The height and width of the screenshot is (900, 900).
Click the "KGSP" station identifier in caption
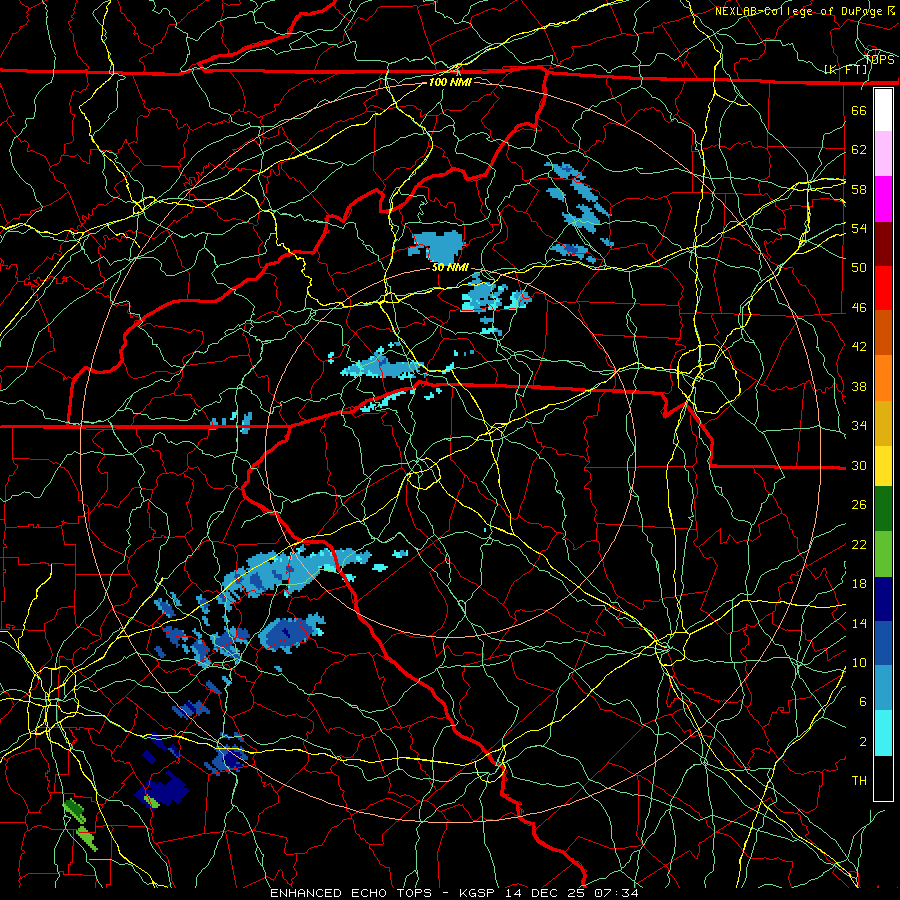(x=479, y=893)
